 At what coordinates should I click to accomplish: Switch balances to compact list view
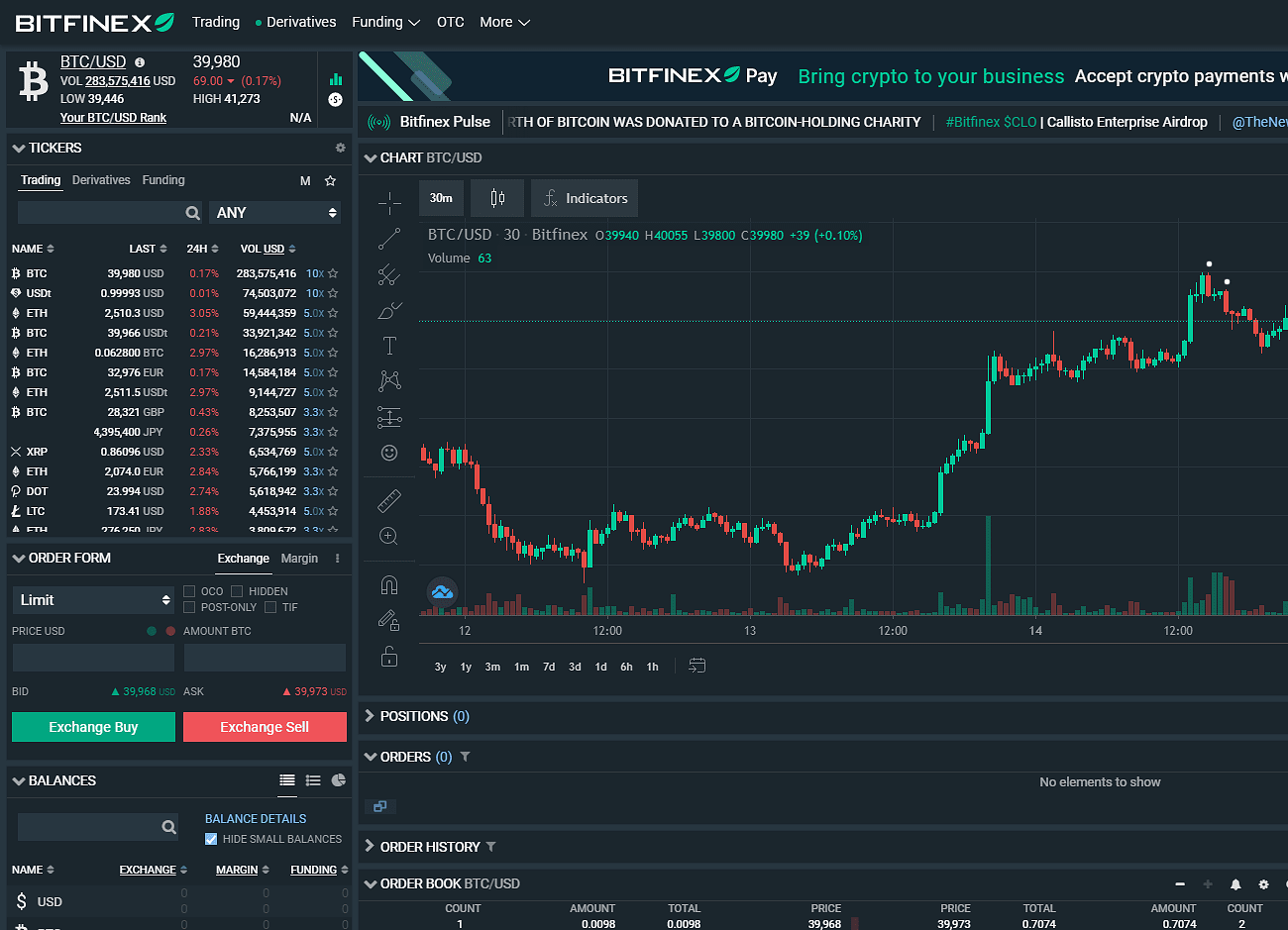(x=287, y=780)
